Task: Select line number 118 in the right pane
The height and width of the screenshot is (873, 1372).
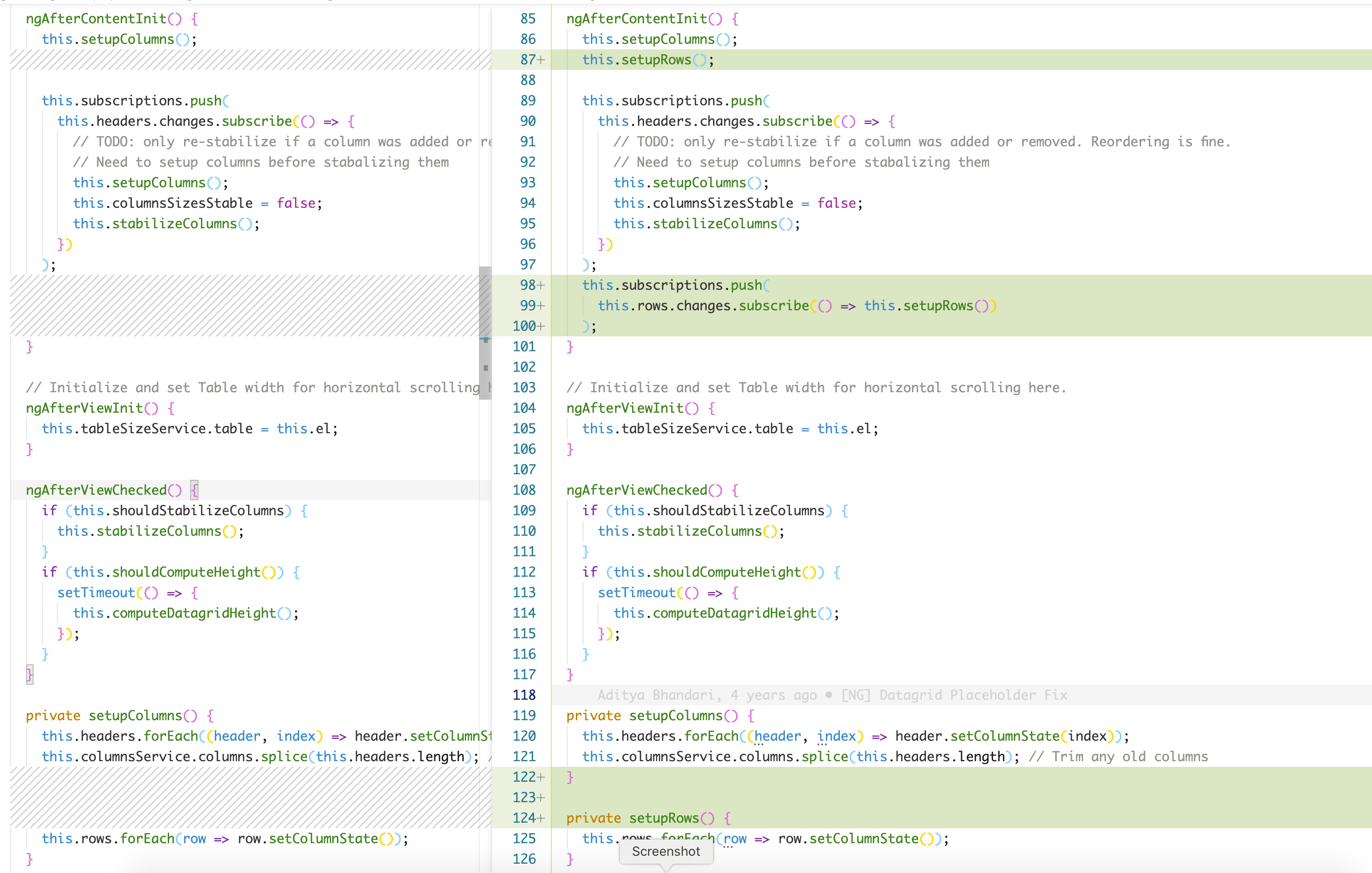Action: click(524, 695)
